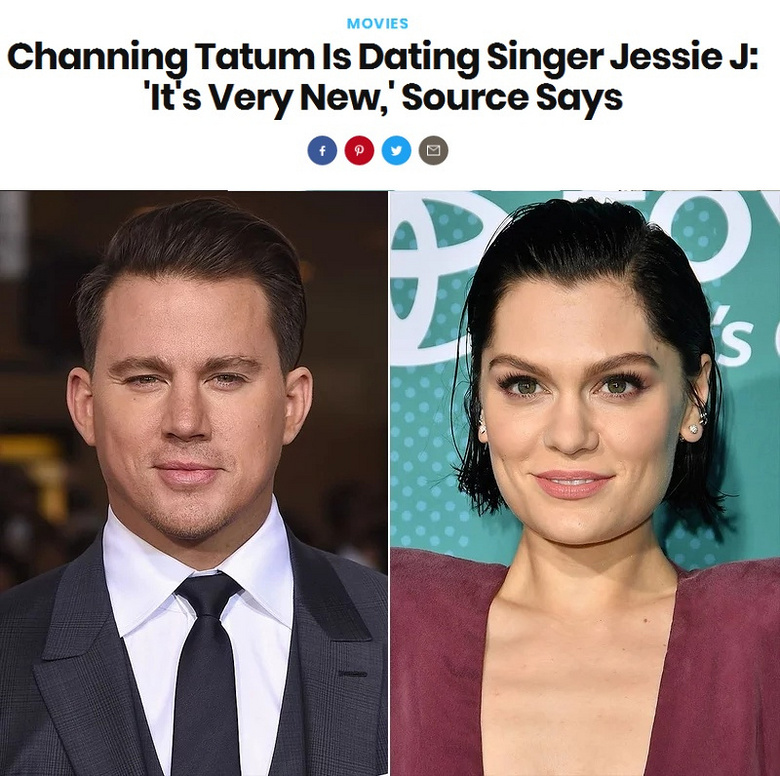Click the word "Singer" in the headline
The width and height of the screenshot is (780, 776).
click(x=545, y=58)
